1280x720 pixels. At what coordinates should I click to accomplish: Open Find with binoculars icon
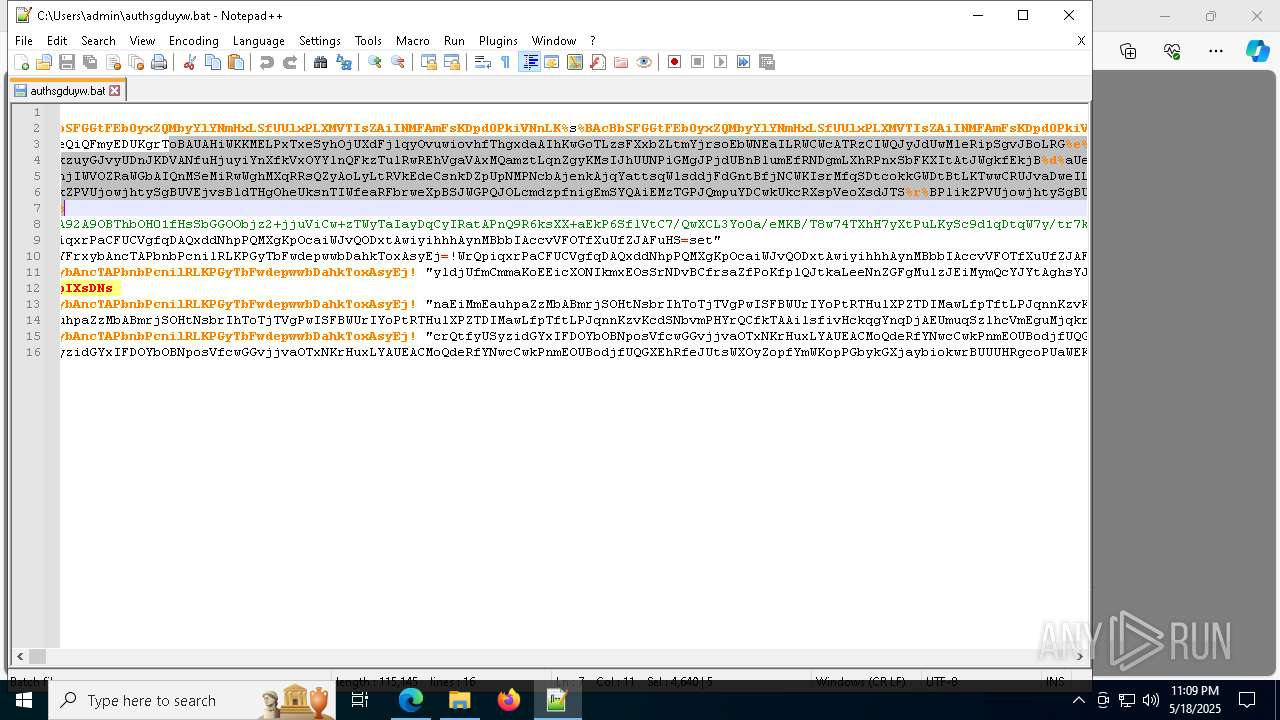[x=320, y=62]
